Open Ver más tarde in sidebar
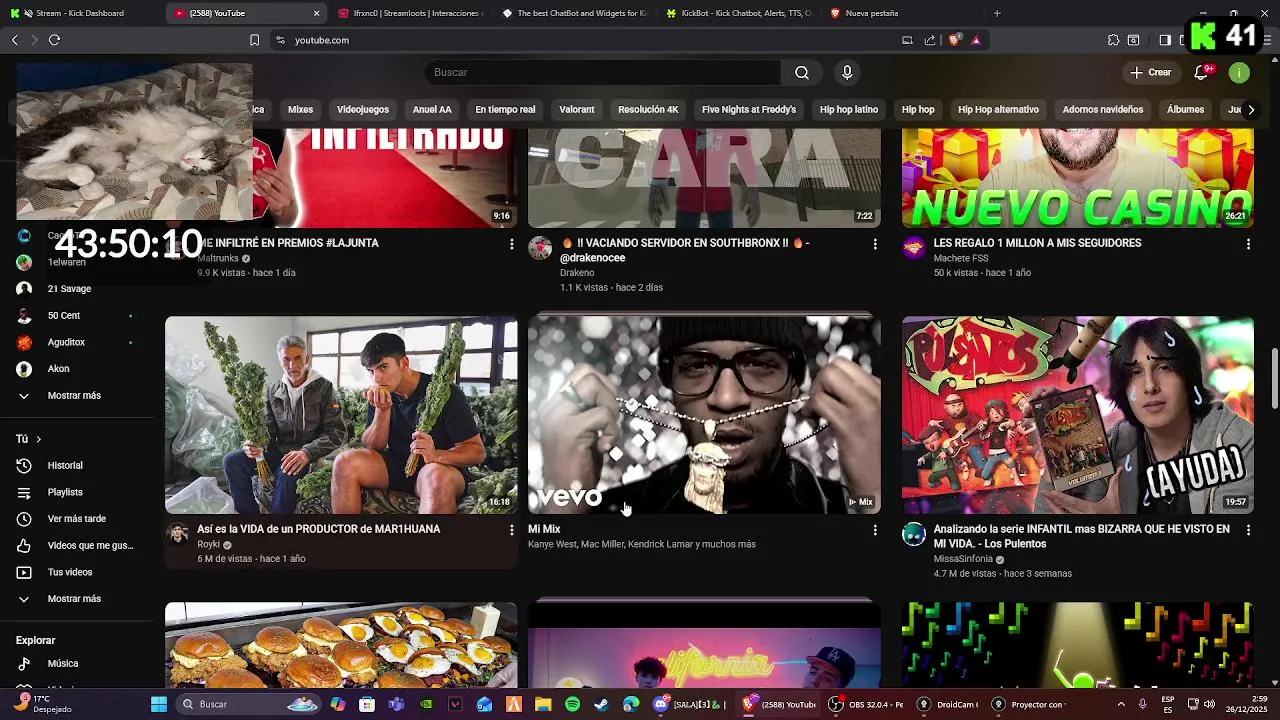Viewport: 1280px width, 720px height. tap(76, 519)
